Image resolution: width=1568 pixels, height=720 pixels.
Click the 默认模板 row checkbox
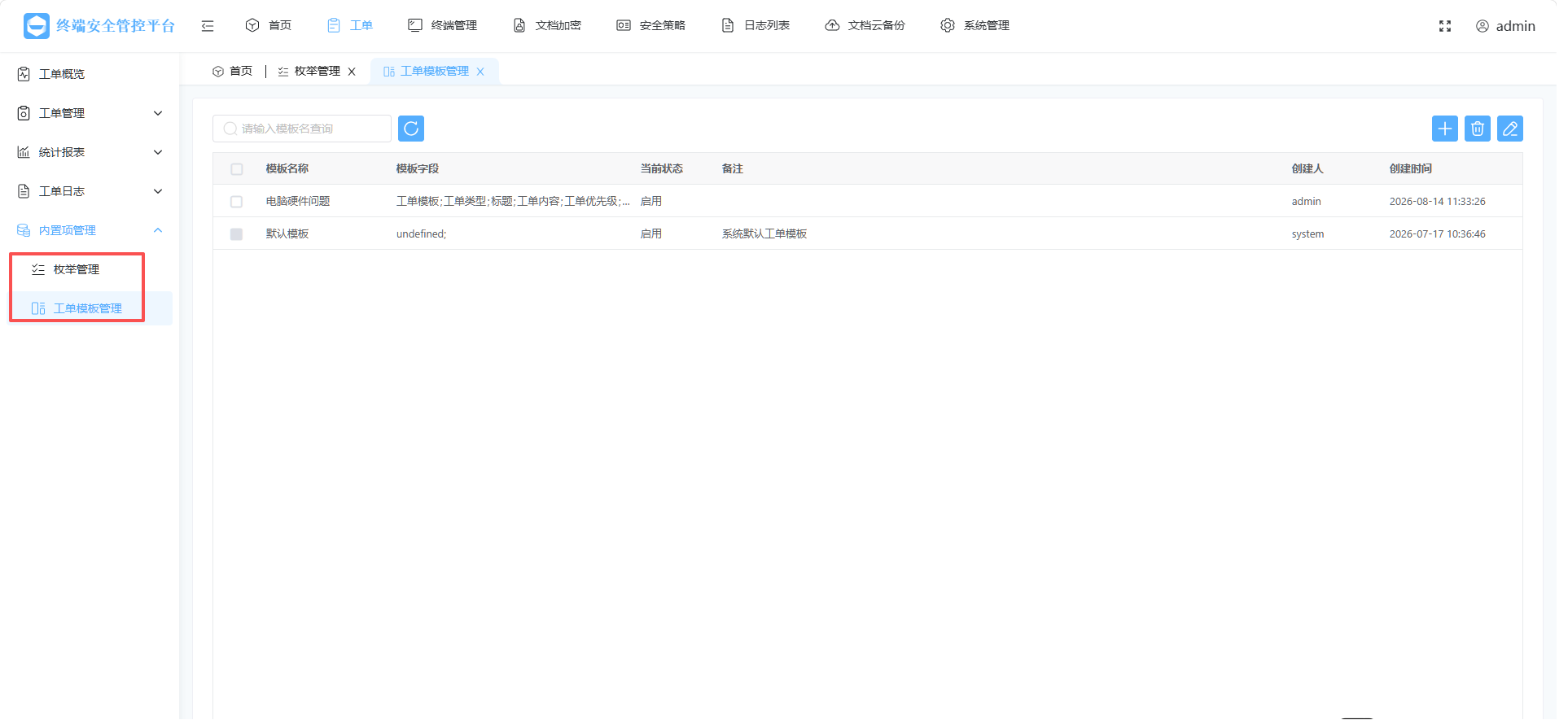237,234
